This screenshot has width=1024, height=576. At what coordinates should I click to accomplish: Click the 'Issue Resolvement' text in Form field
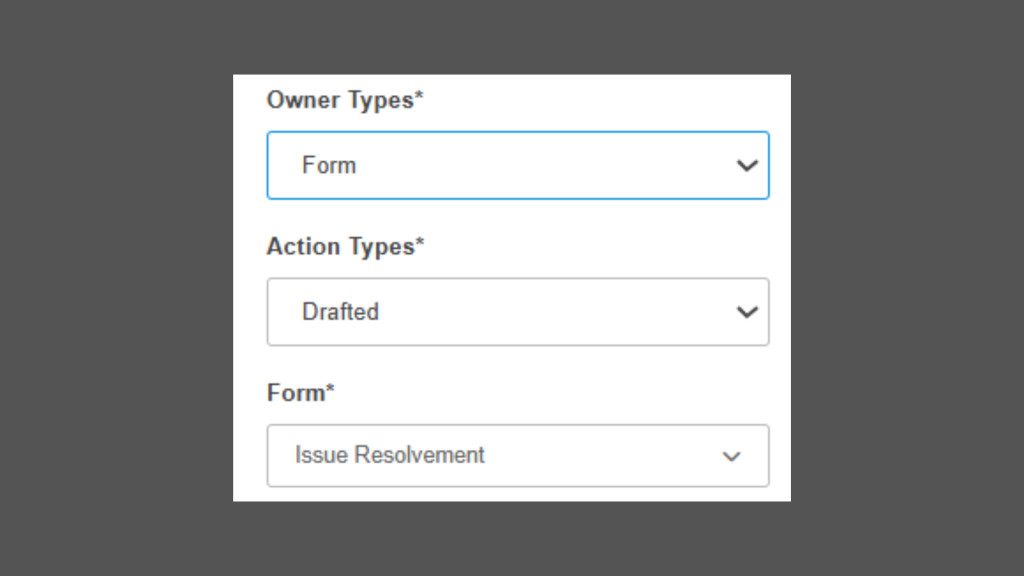[389, 455]
